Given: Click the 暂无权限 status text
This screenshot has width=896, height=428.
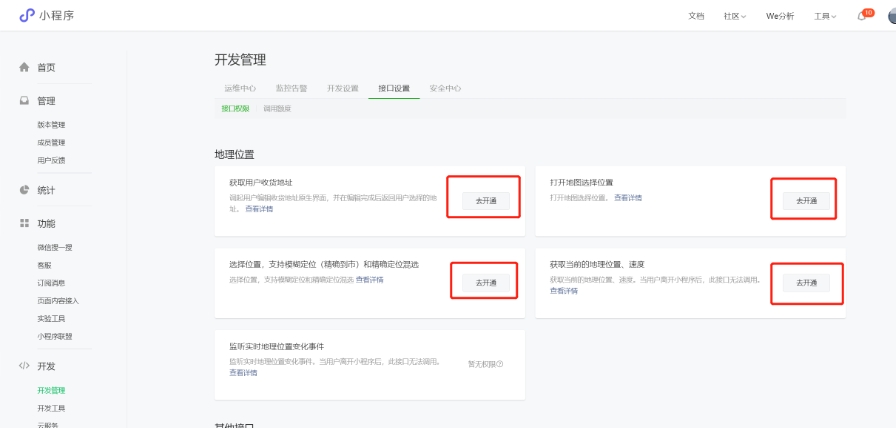Looking at the screenshot, I should (x=482, y=364).
